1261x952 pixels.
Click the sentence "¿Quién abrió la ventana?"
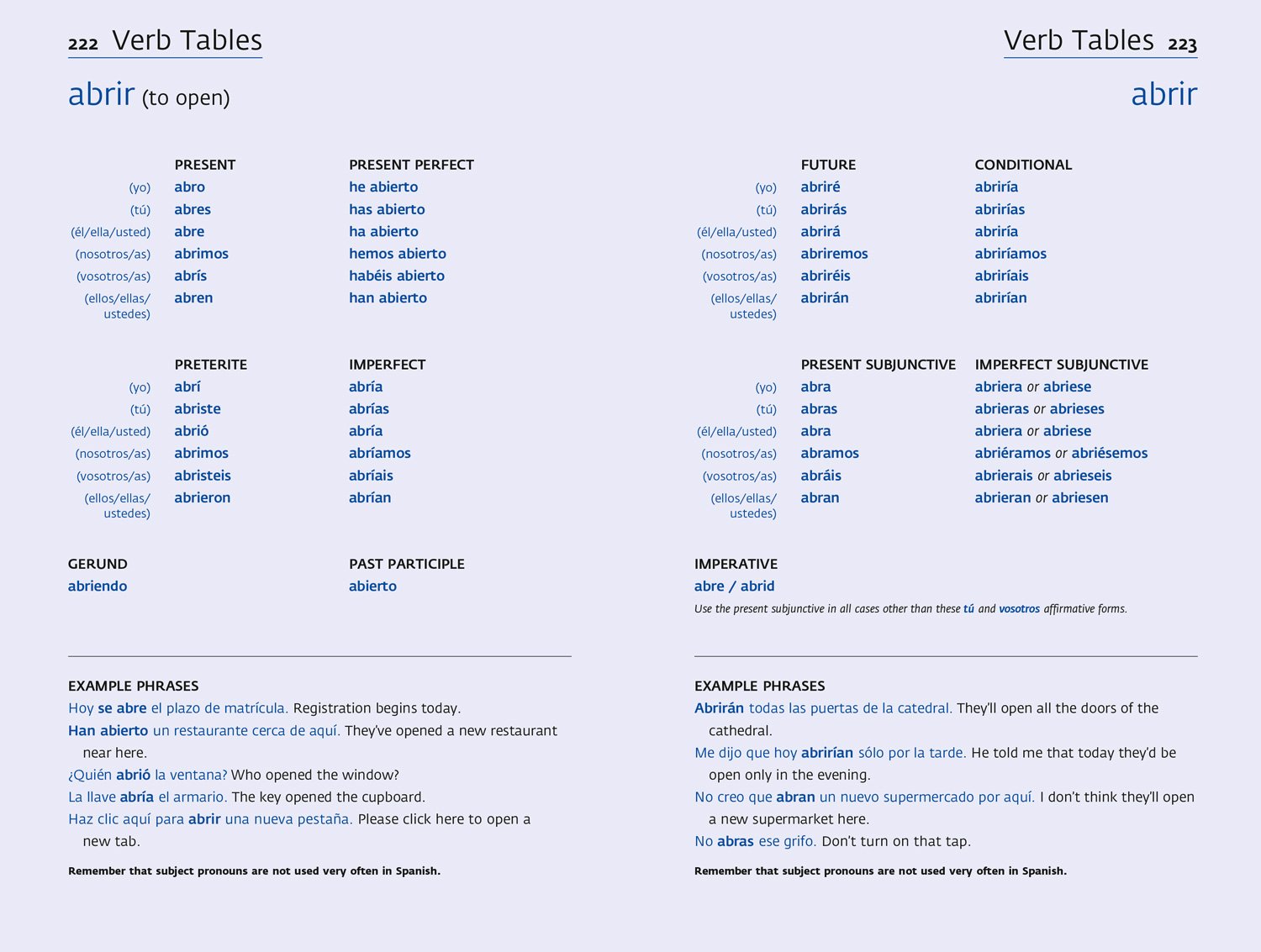pyautogui.click(x=148, y=775)
